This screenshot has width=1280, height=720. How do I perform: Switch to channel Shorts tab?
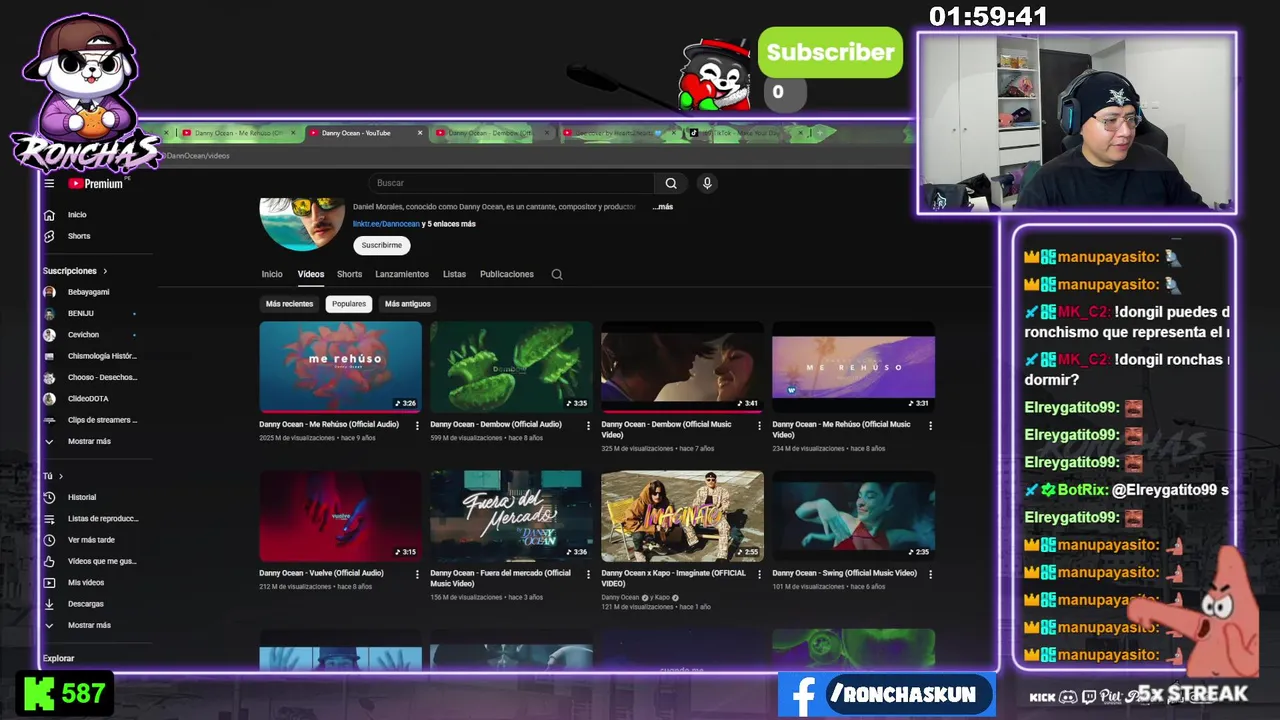coord(349,274)
